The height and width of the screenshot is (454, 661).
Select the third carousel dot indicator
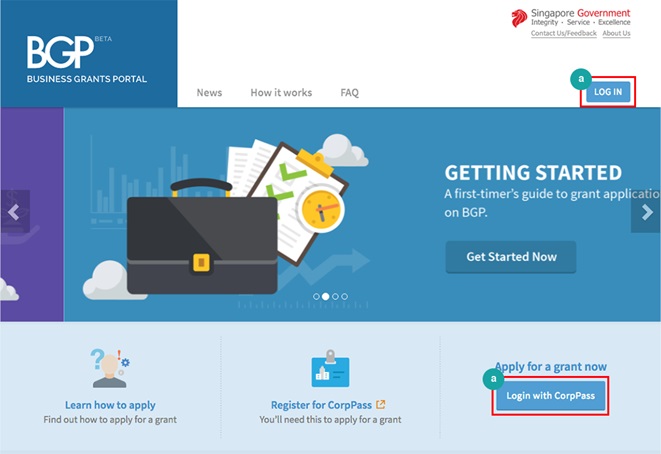point(335,296)
